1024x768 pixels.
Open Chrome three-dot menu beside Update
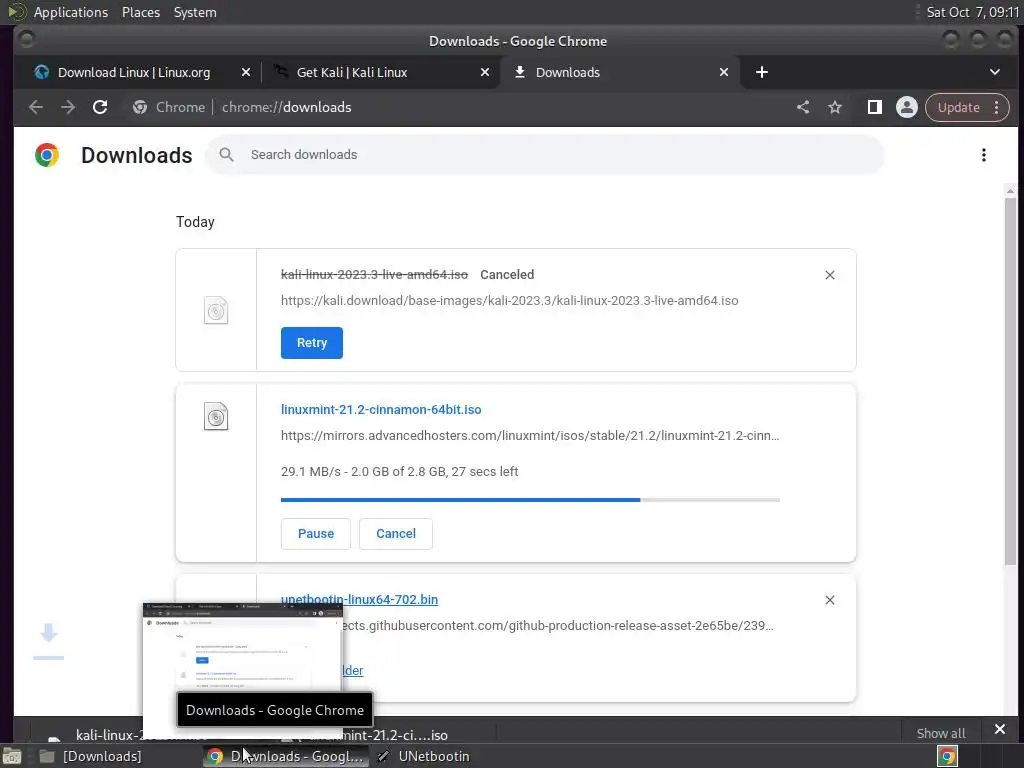[x=997, y=107]
